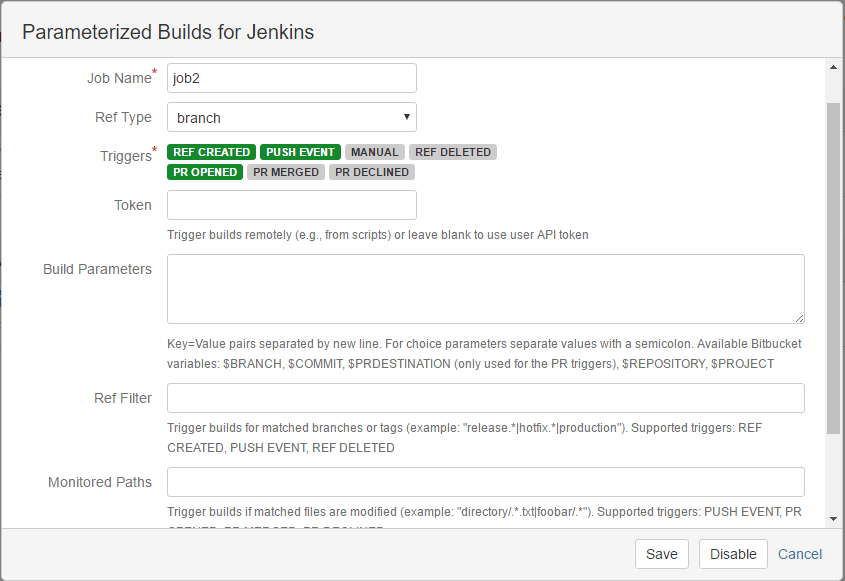845x581 pixels.
Task: Click the Token help text
Action: 378,235
